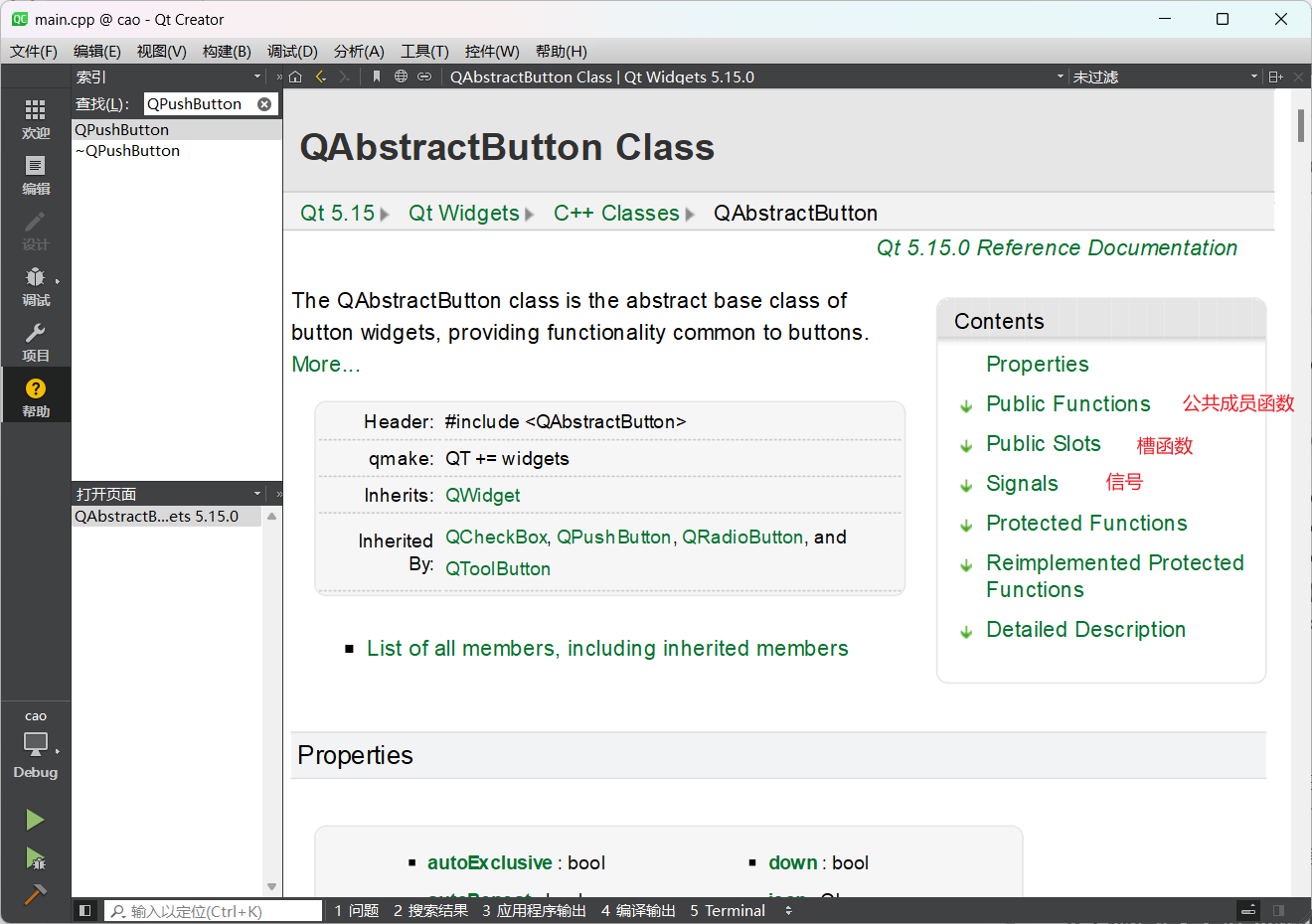Open the Projects (项目) mode
The height and width of the screenshot is (924, 1312).
click(36, 342)
